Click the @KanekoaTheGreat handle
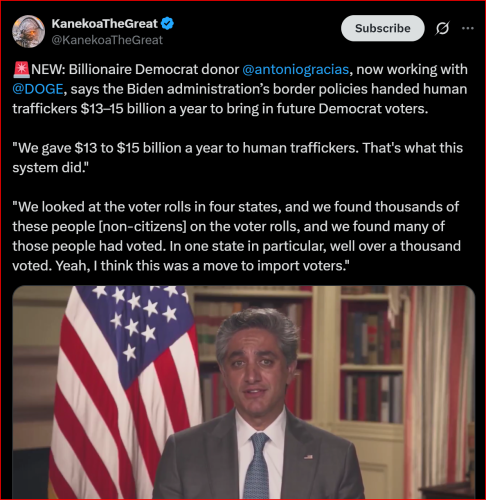This screenshot has height=500, width=486. pyautogui.click(x=107, y=40)
